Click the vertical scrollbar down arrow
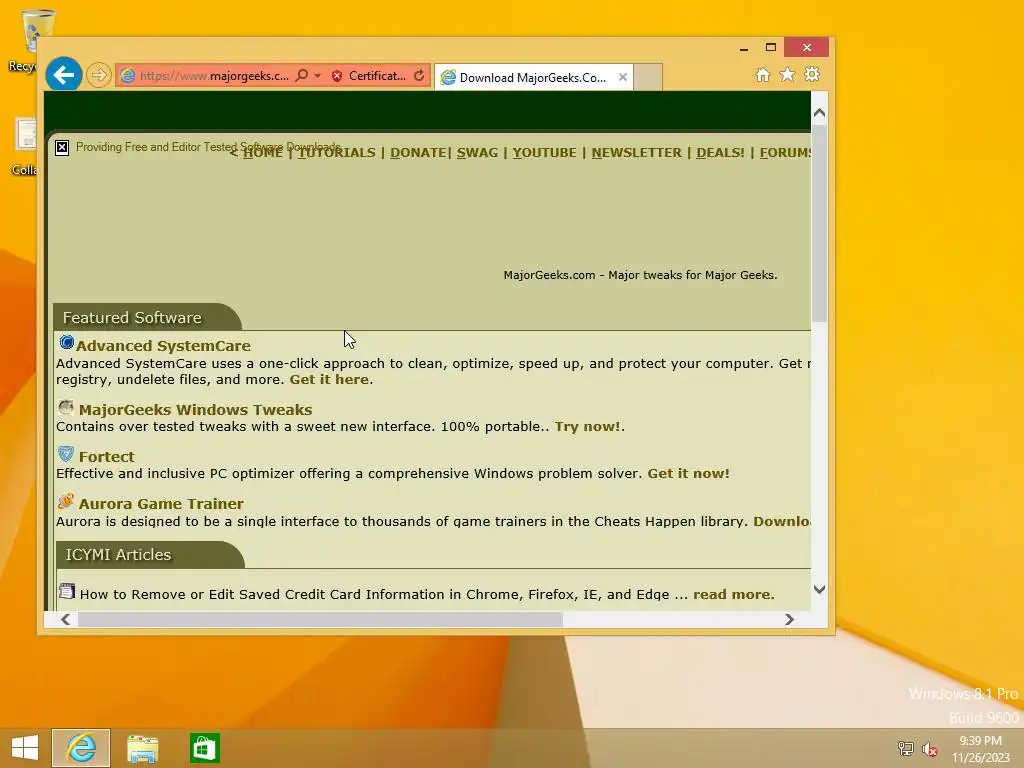Screen dimensions: 1024x768 (x=820, y=589)
